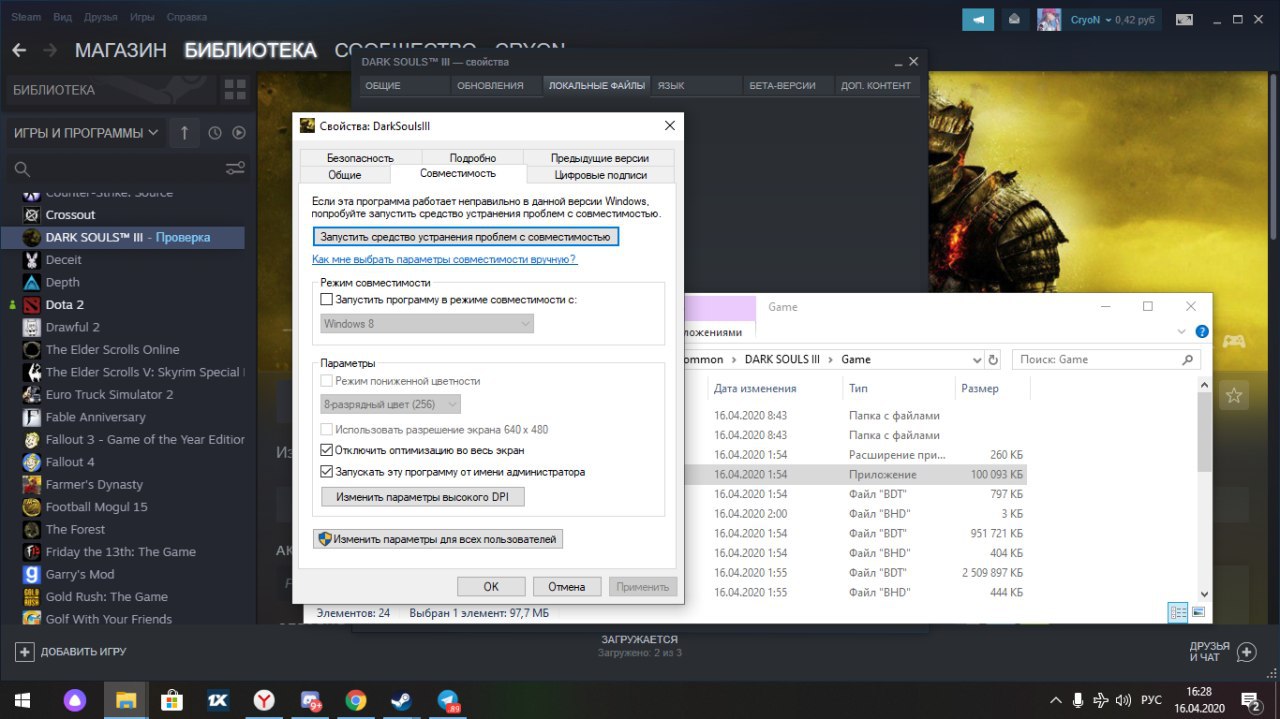Open ОБНОВЛЕНИЯ tab in Steam properties window
1280x719 pixels.
pos(490,86)
